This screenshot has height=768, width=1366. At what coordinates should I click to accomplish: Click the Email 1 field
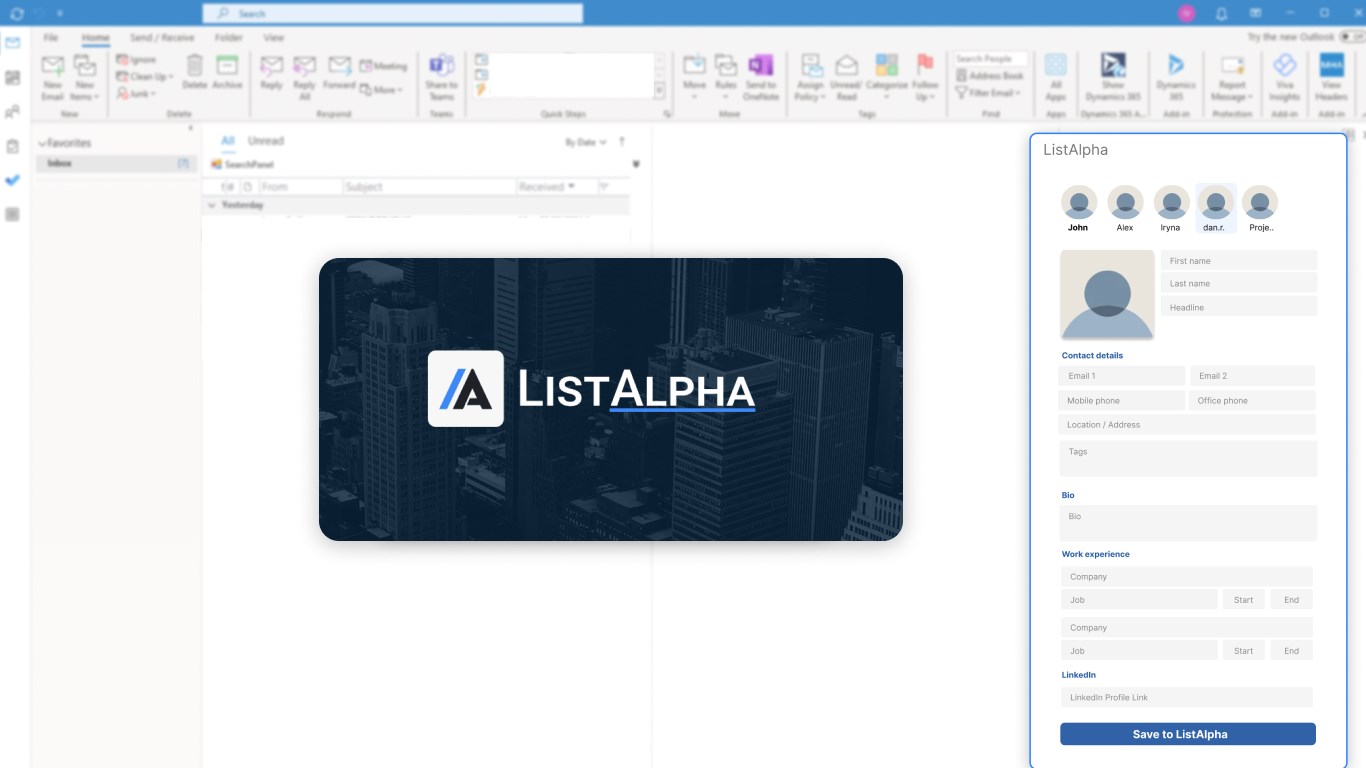click(1122, 376)
